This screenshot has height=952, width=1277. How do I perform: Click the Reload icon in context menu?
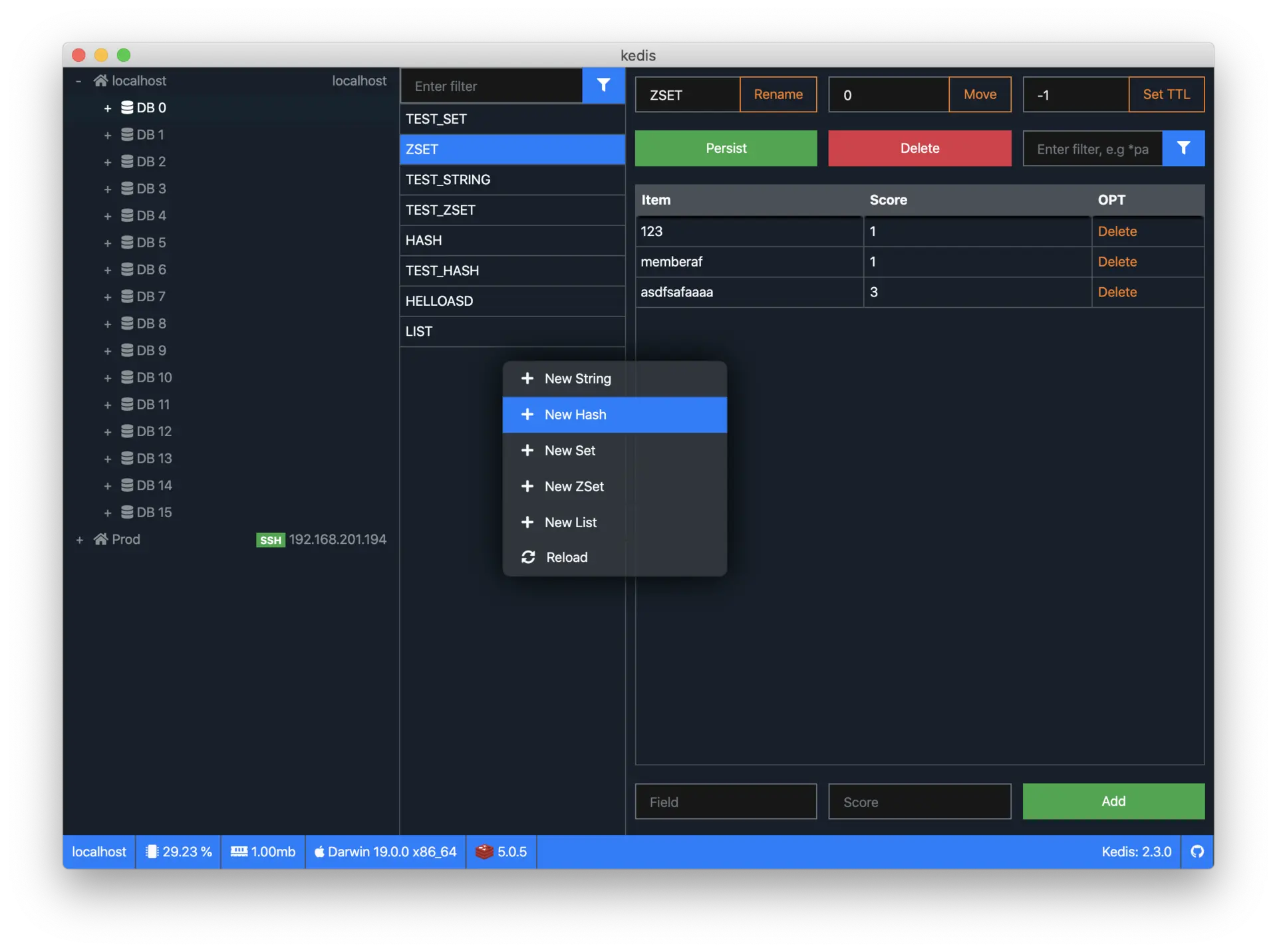(x=528, y=557)
